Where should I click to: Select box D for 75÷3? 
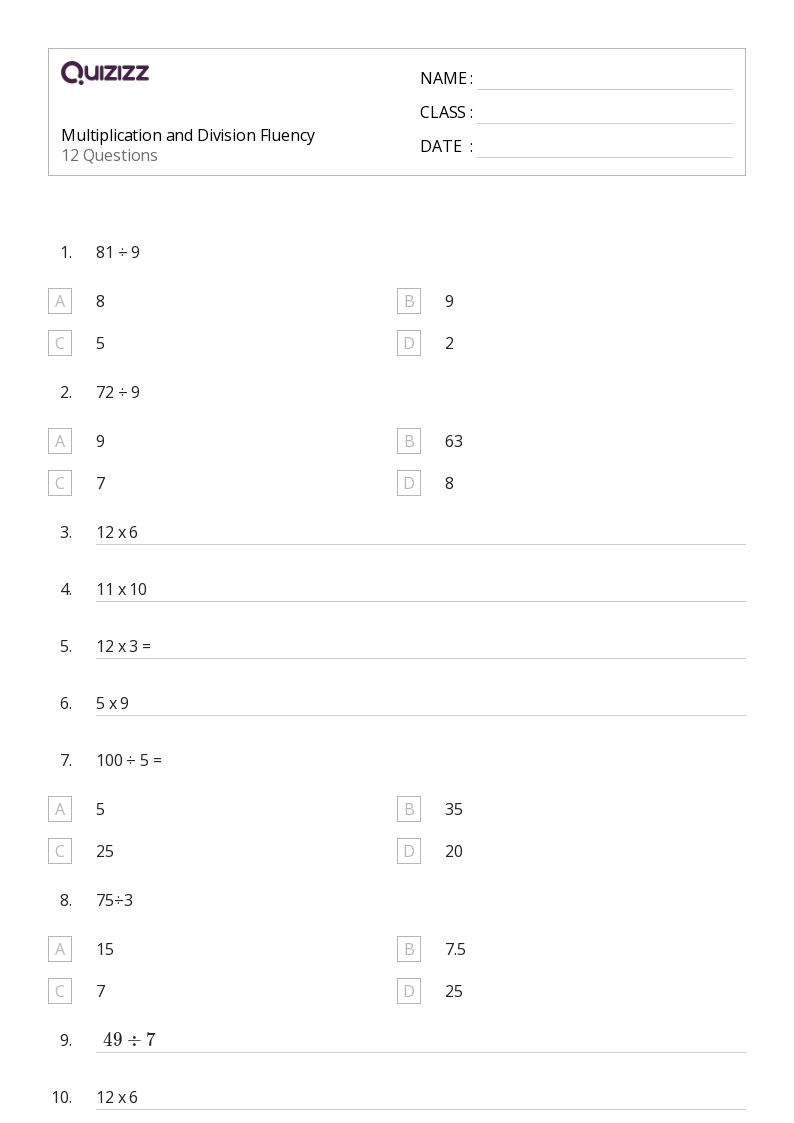click(409, 991)
